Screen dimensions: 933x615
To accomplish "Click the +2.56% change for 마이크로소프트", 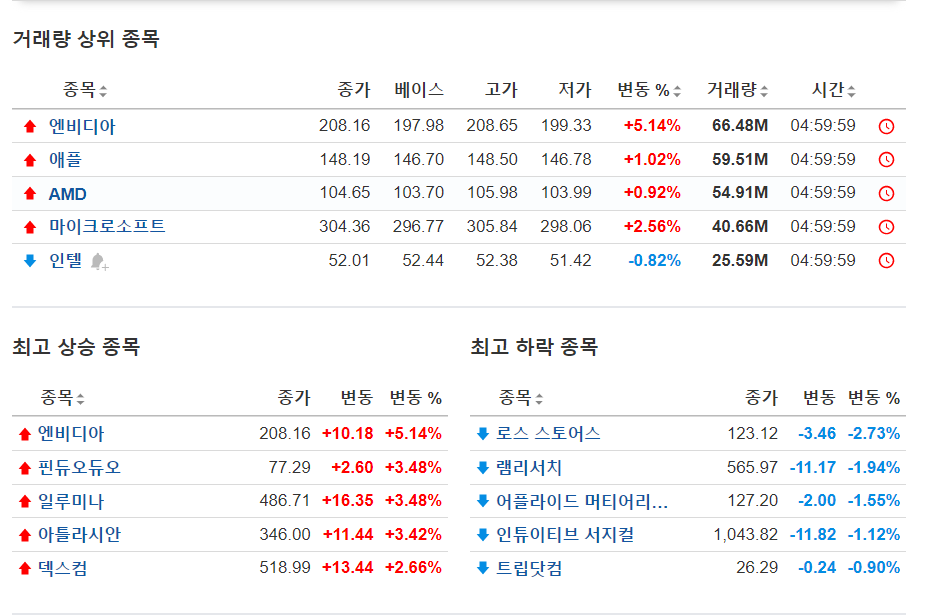I will [652, 227].
